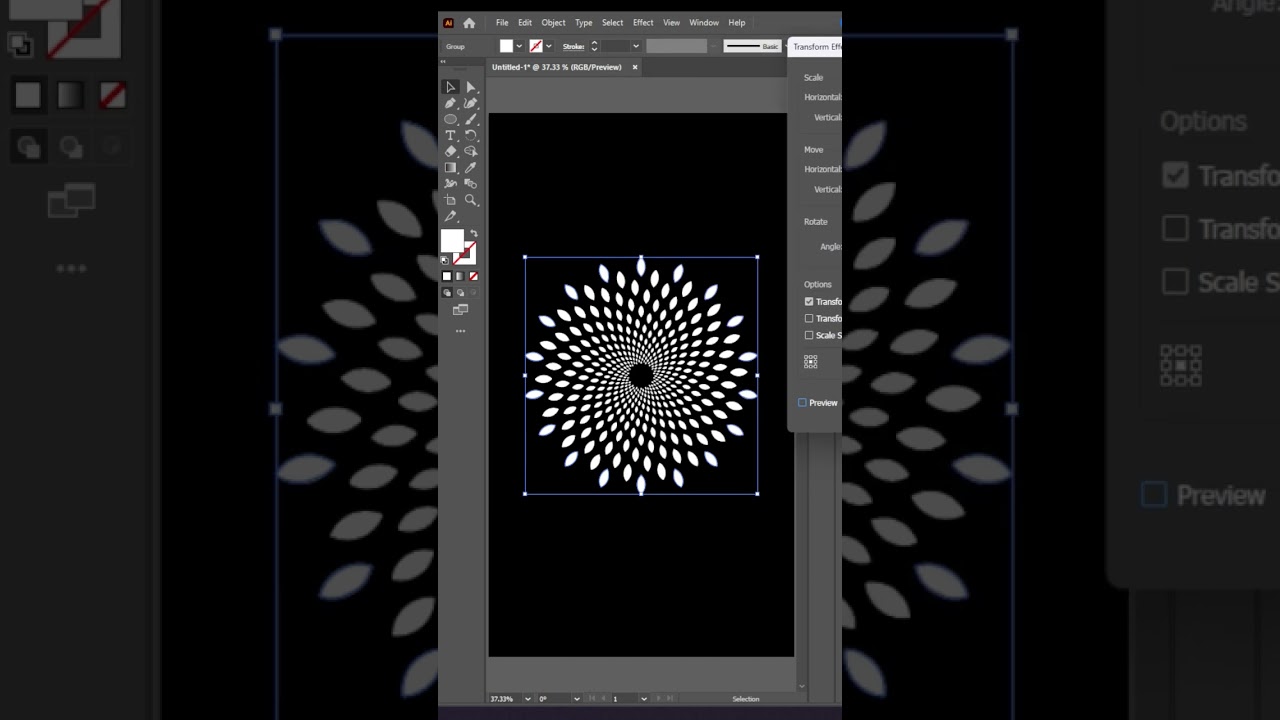Click the None button under the toolbar swatches

(x=473, y=276)
